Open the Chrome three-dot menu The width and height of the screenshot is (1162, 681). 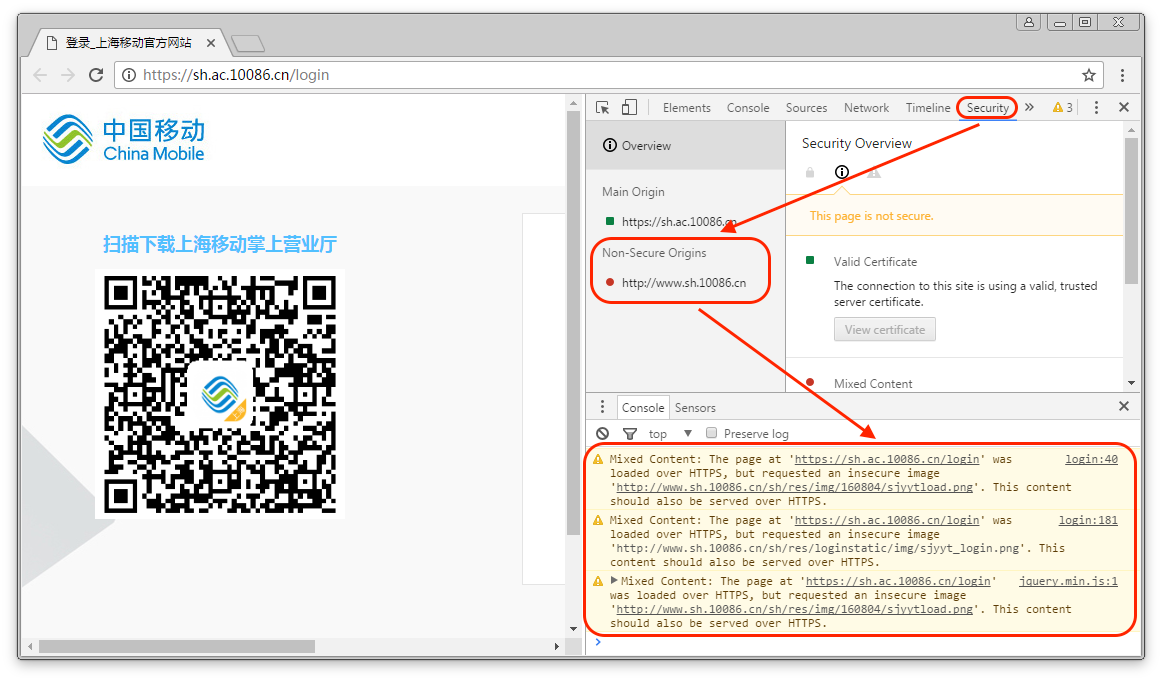pos(1122,75)
